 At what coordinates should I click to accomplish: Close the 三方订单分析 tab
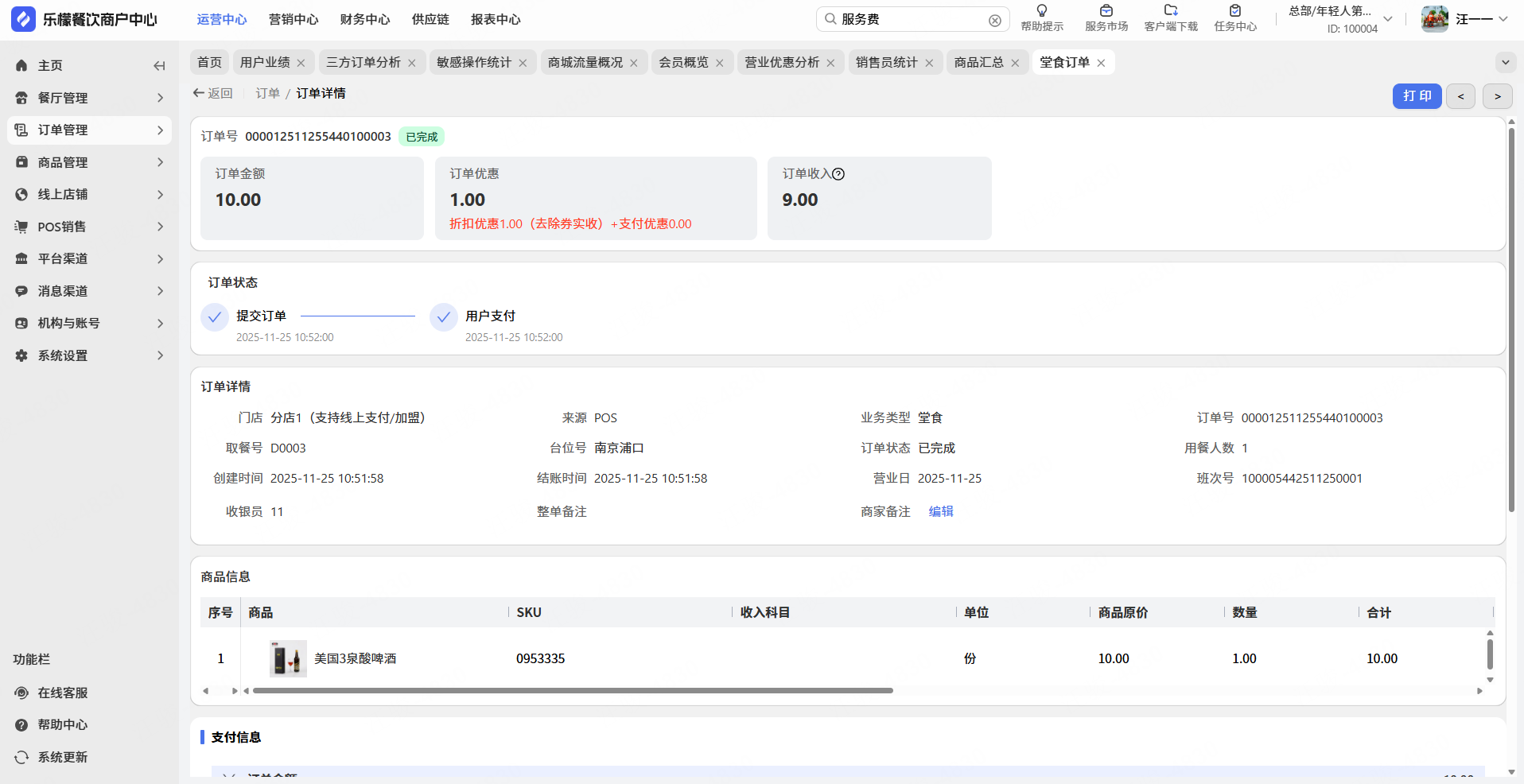point(412,63)
